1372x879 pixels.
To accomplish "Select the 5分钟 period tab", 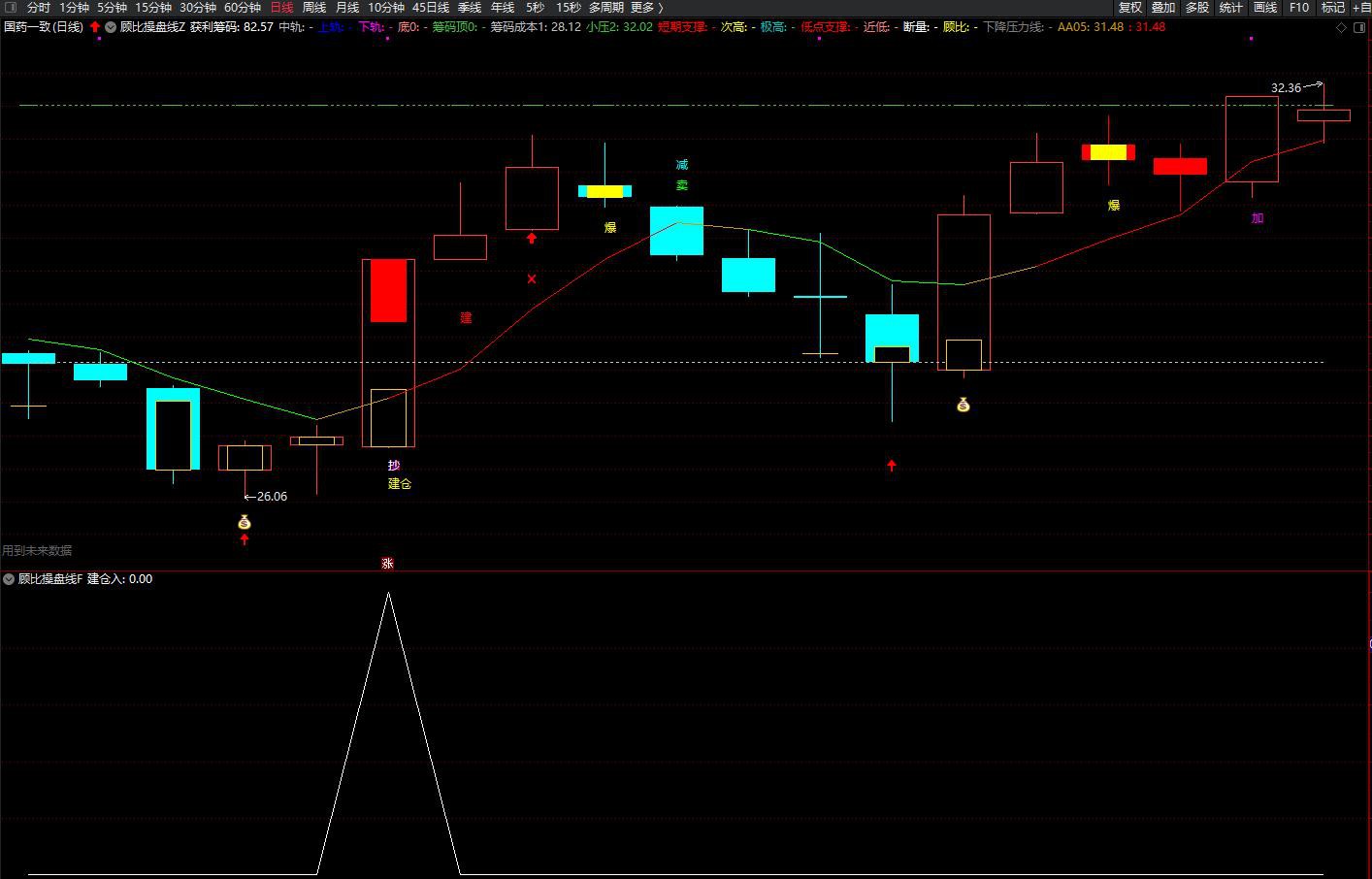I will (112, 8).
